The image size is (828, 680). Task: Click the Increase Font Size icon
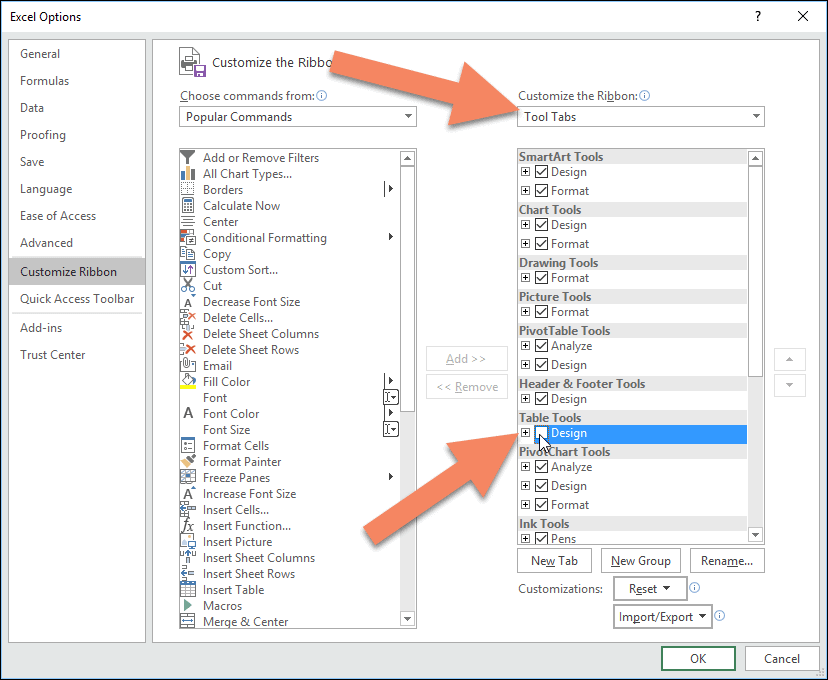tap(188, 494)
